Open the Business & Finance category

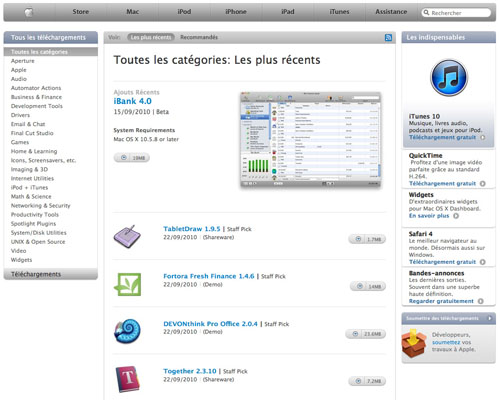pyautogui.click(x=36, y=97)
